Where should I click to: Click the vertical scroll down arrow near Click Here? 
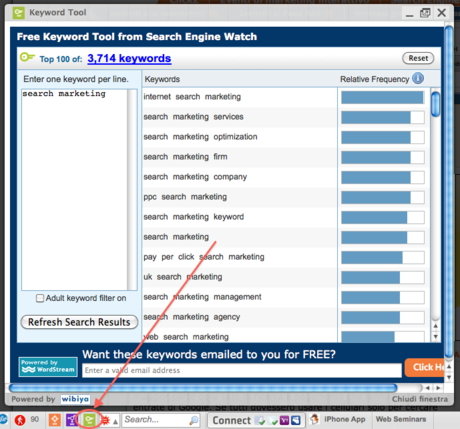click(x=449, y=377)
